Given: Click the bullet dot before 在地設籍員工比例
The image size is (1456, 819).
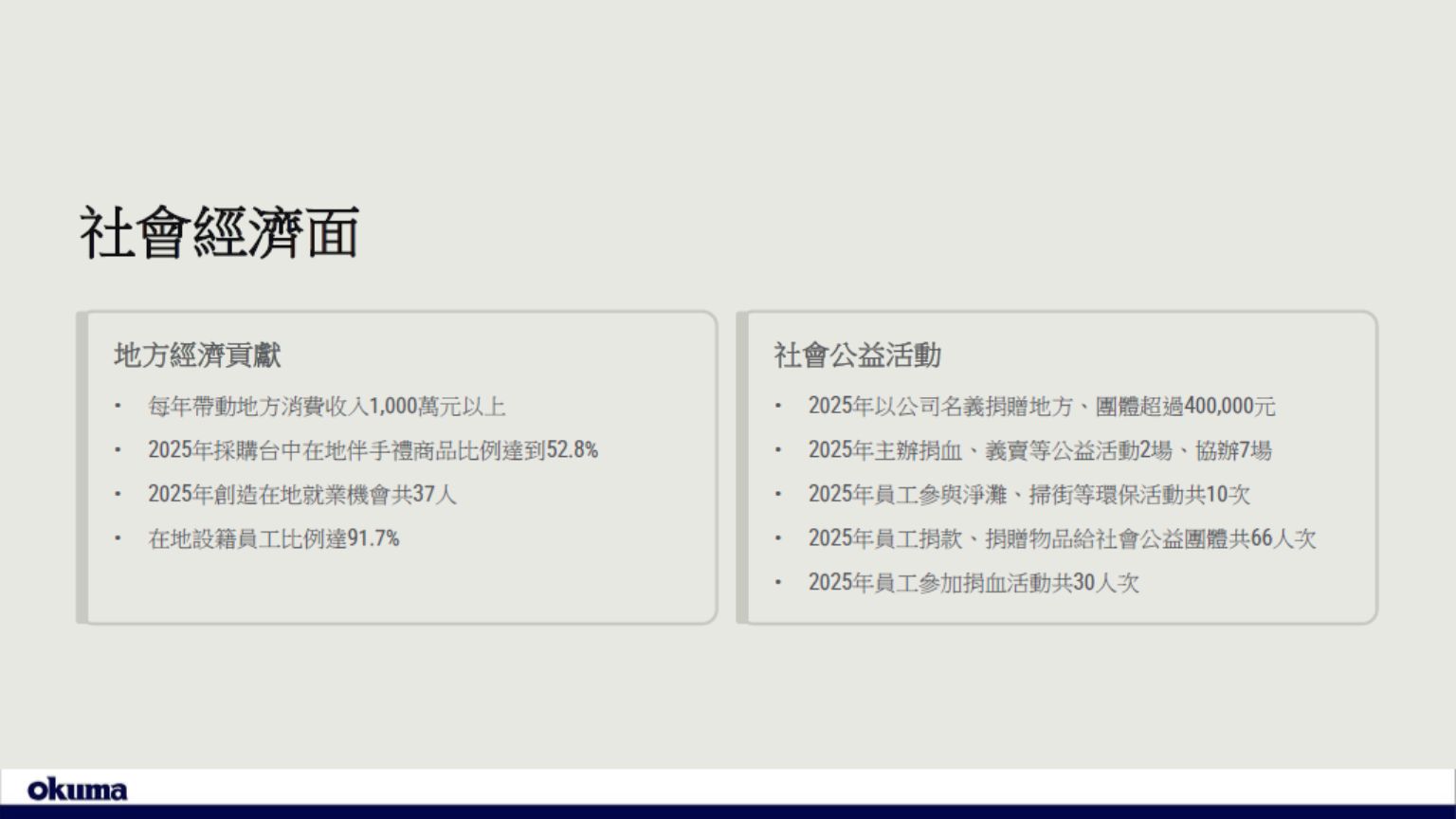Looking at the screenshot, I should click(118, 538).
